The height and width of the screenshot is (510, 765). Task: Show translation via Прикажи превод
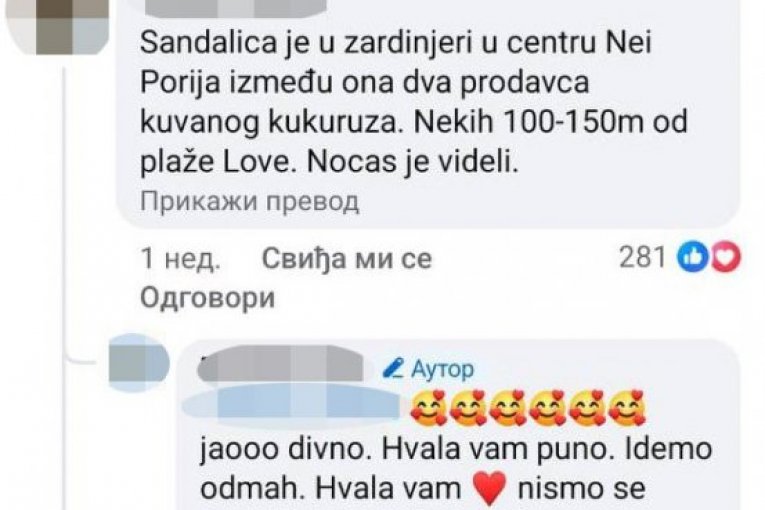(249, 201)
